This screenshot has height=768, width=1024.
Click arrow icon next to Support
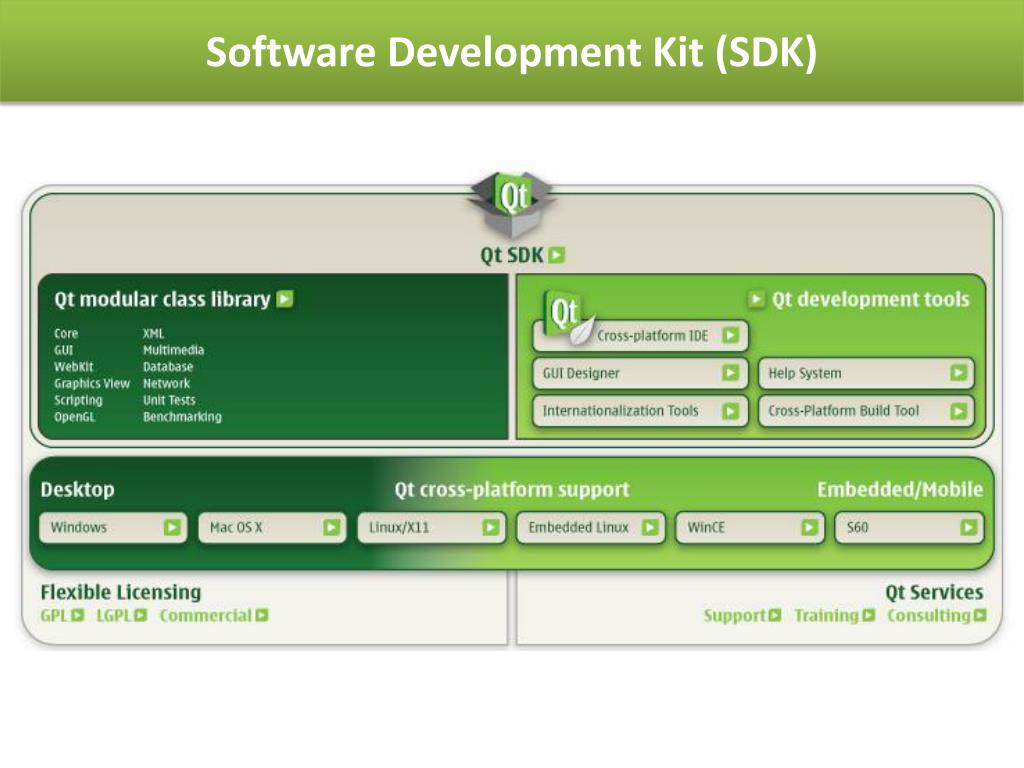pyautogui.click(x=775, y=615)
